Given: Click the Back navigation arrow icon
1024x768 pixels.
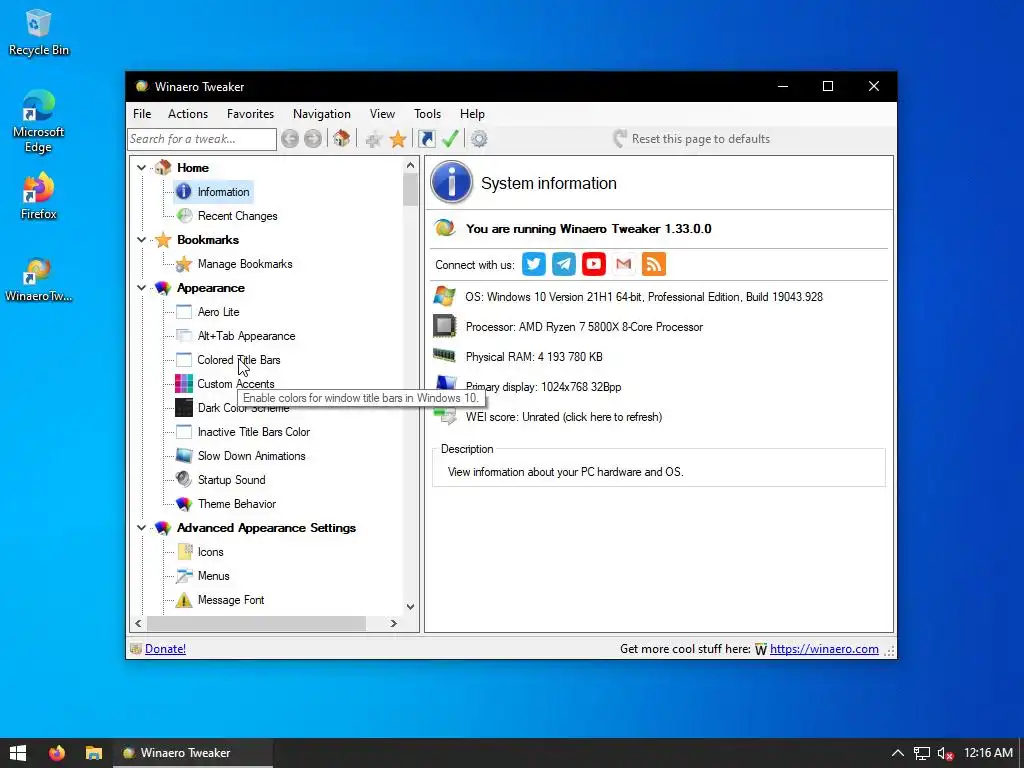Looking at the screenshot, I should [x=290, y=138].
